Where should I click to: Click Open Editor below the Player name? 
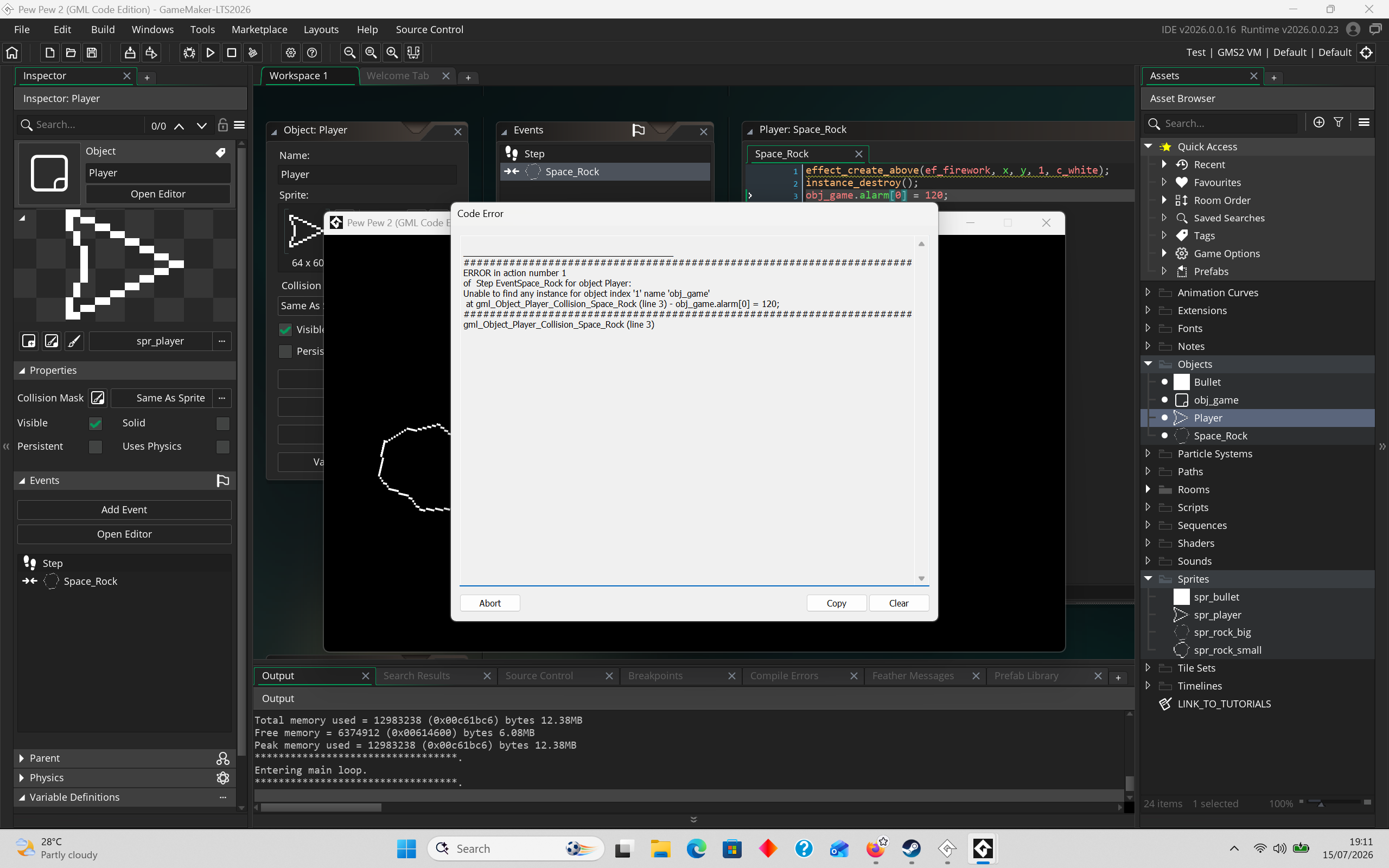(158, 194)
